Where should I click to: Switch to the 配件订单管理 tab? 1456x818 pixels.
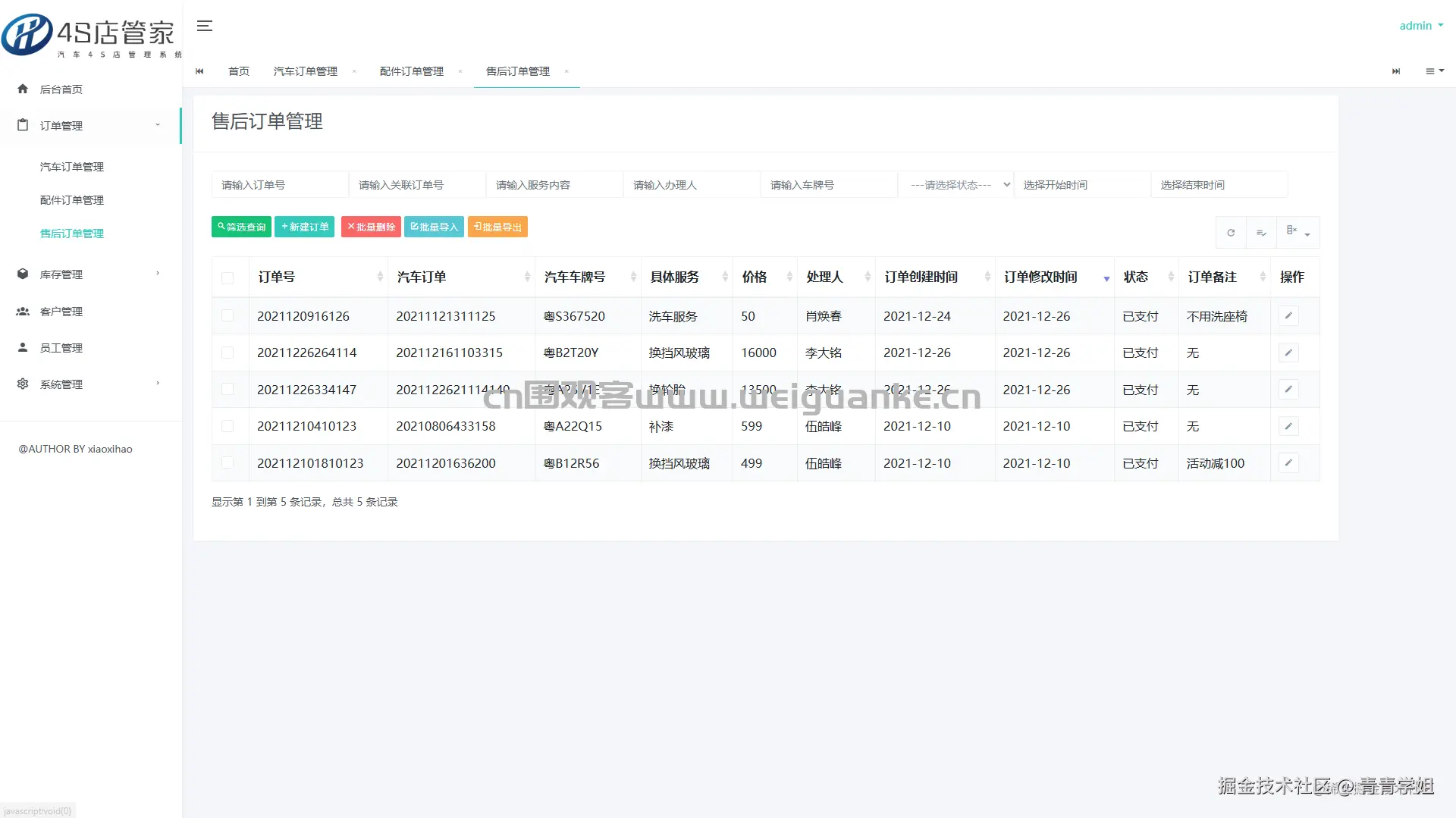[412, 71]
